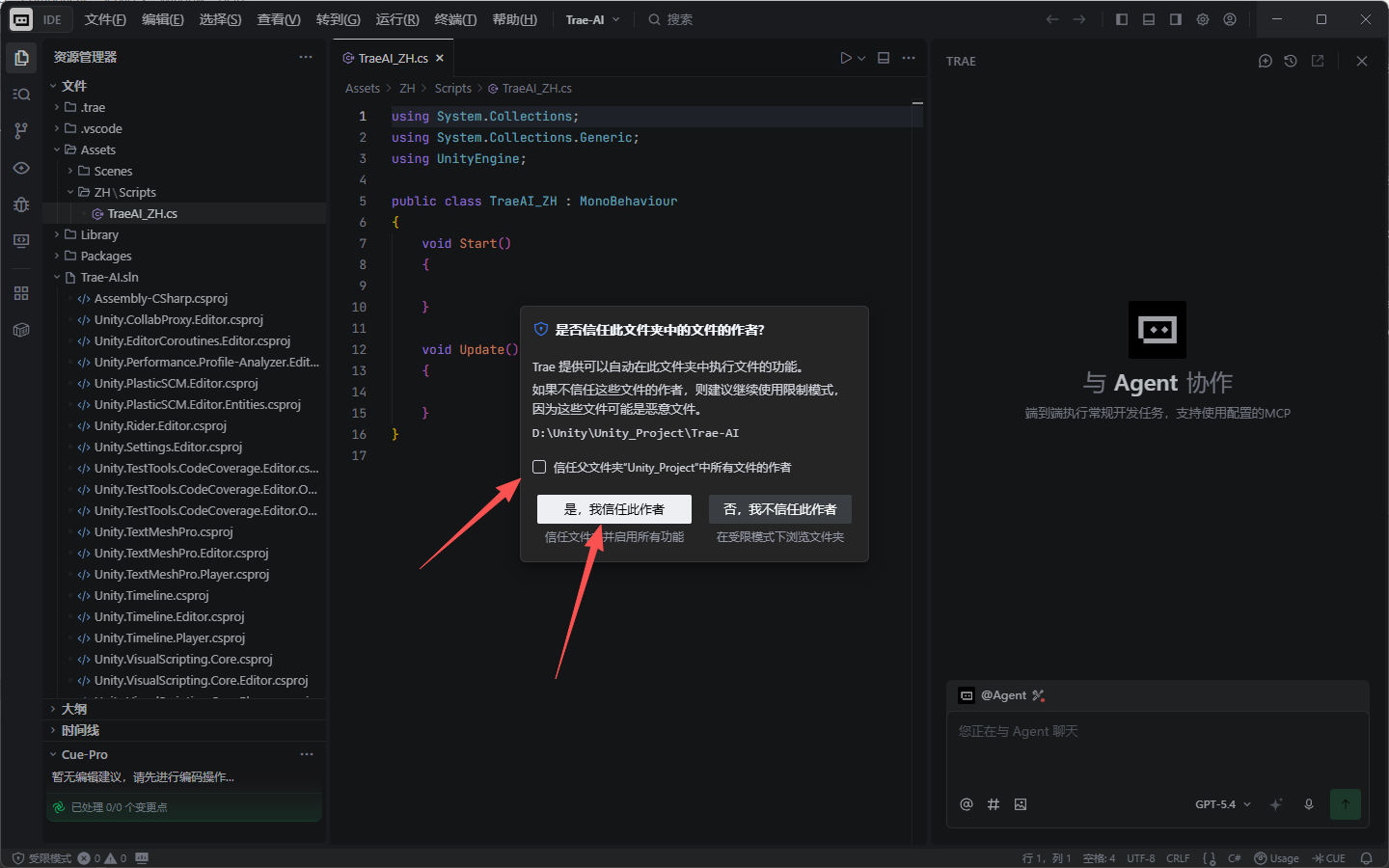Click the # context icon in chat input
The width and height of the screenshot is (1389, 868).
[994, 804]
